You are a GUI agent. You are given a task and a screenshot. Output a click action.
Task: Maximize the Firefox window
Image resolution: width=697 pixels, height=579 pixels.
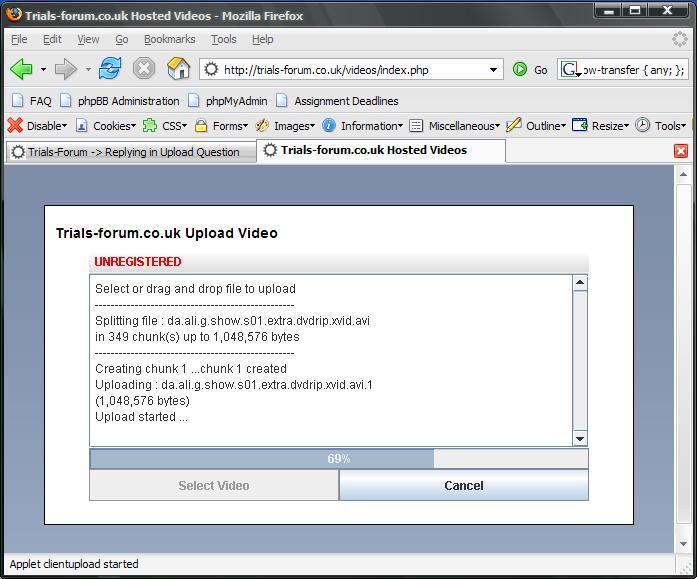(635, 11)
